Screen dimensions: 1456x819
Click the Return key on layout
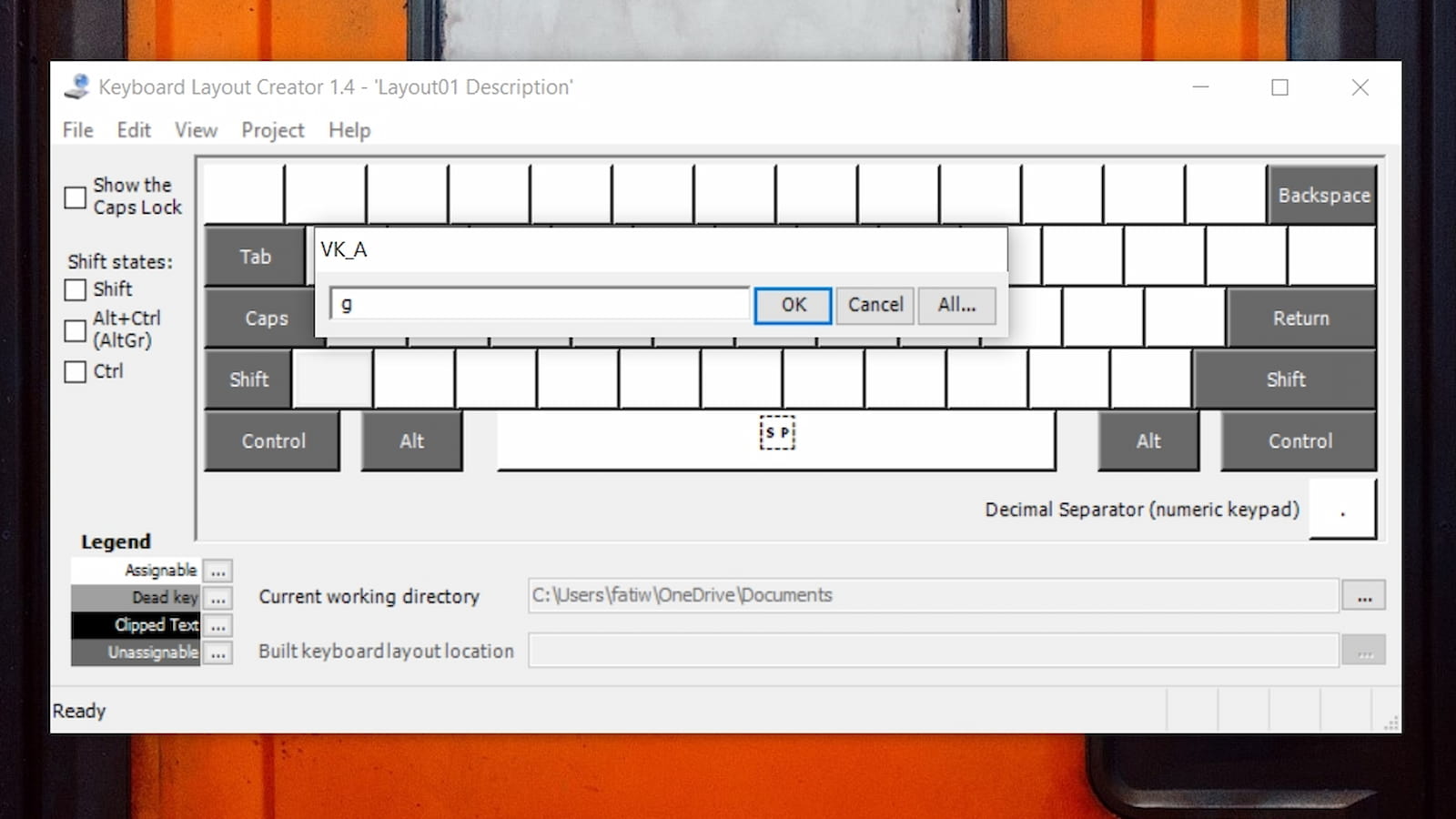(1300, 318)
